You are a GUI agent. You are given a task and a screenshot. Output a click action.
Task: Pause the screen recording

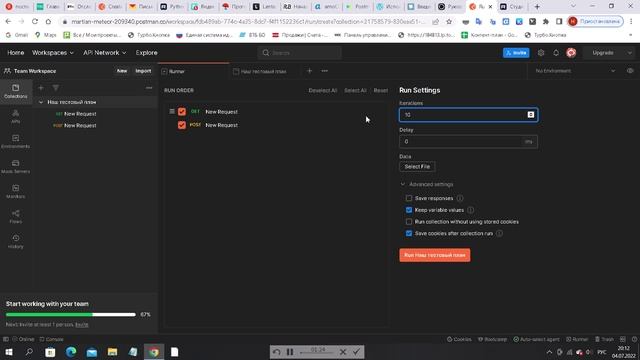[x=290, y=351]
